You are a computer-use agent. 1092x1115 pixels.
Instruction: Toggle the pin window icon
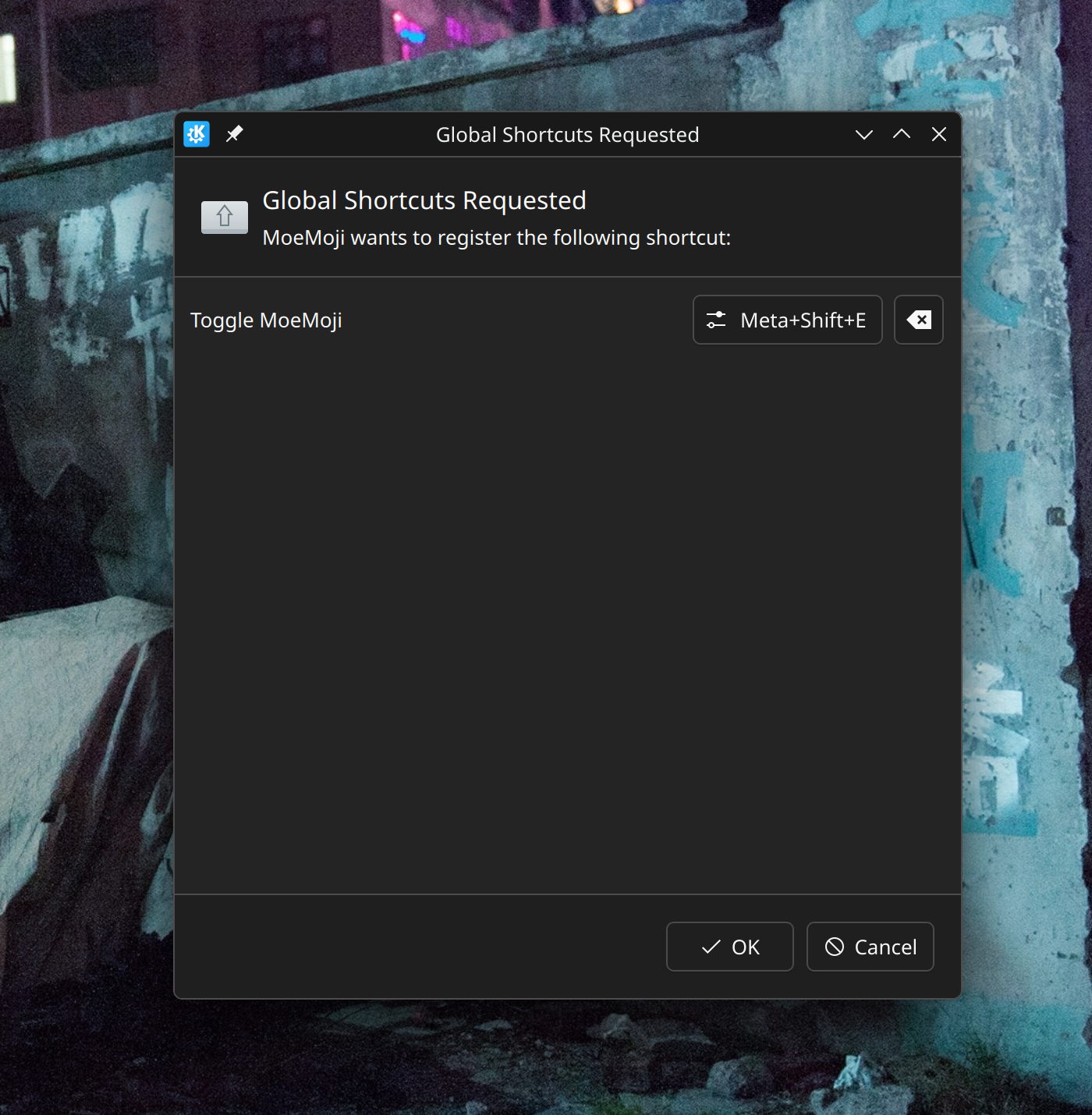[x=234, y=134]
